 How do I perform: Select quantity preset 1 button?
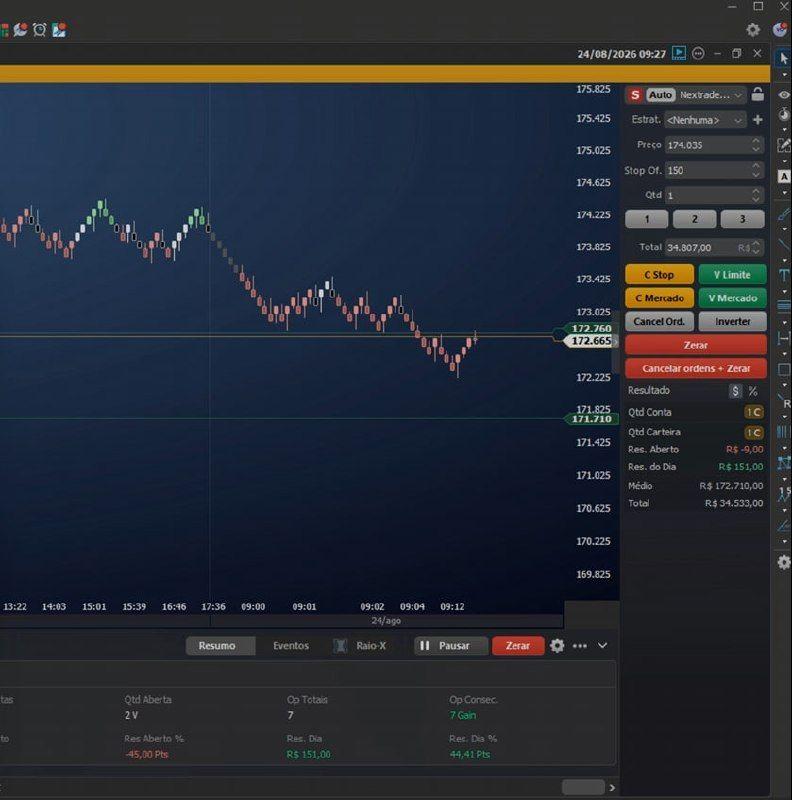click(x=647, y=219)
